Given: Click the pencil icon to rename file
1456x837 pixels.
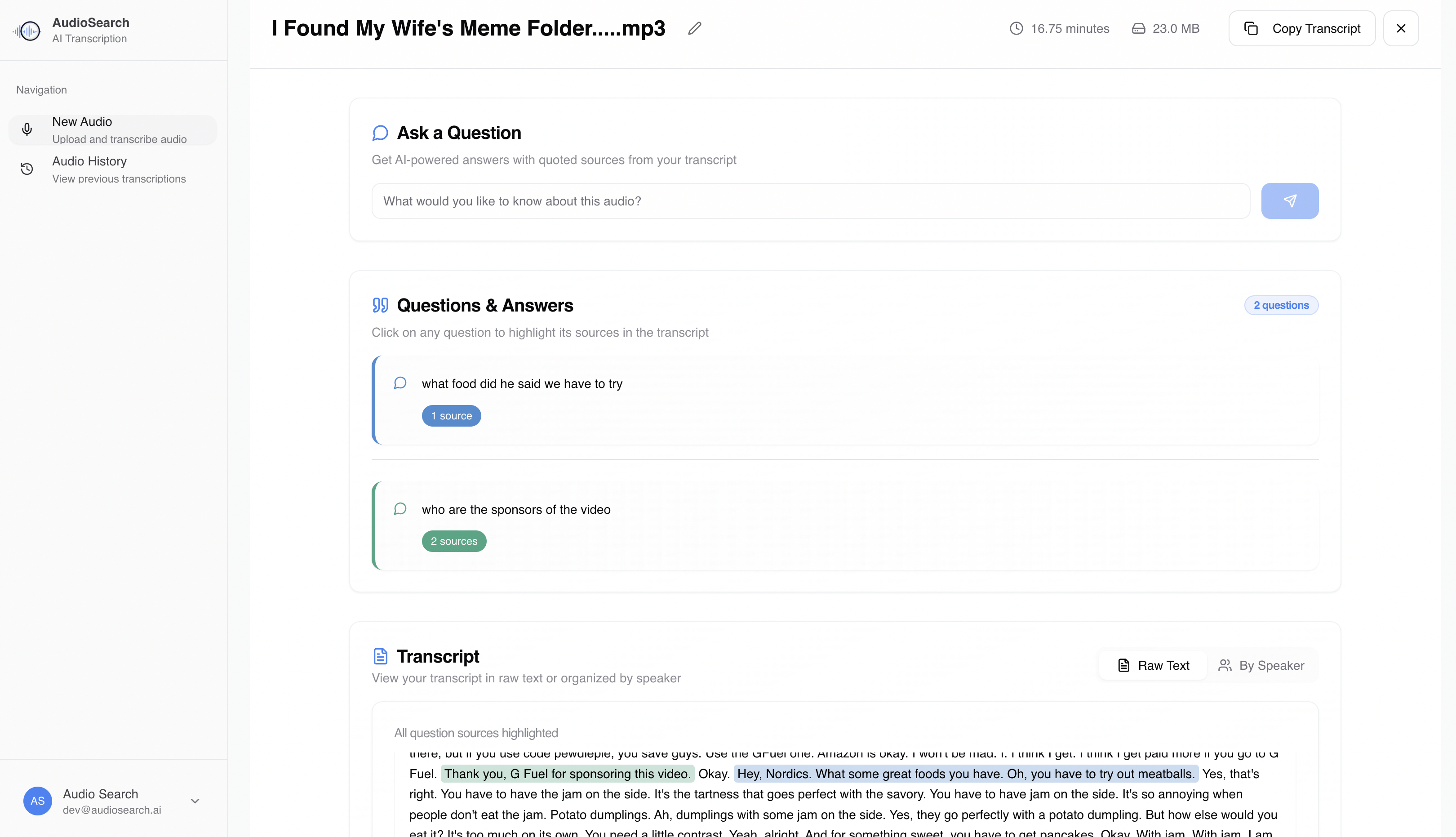Looking at the screenshot, I should [x=695, y=28].
